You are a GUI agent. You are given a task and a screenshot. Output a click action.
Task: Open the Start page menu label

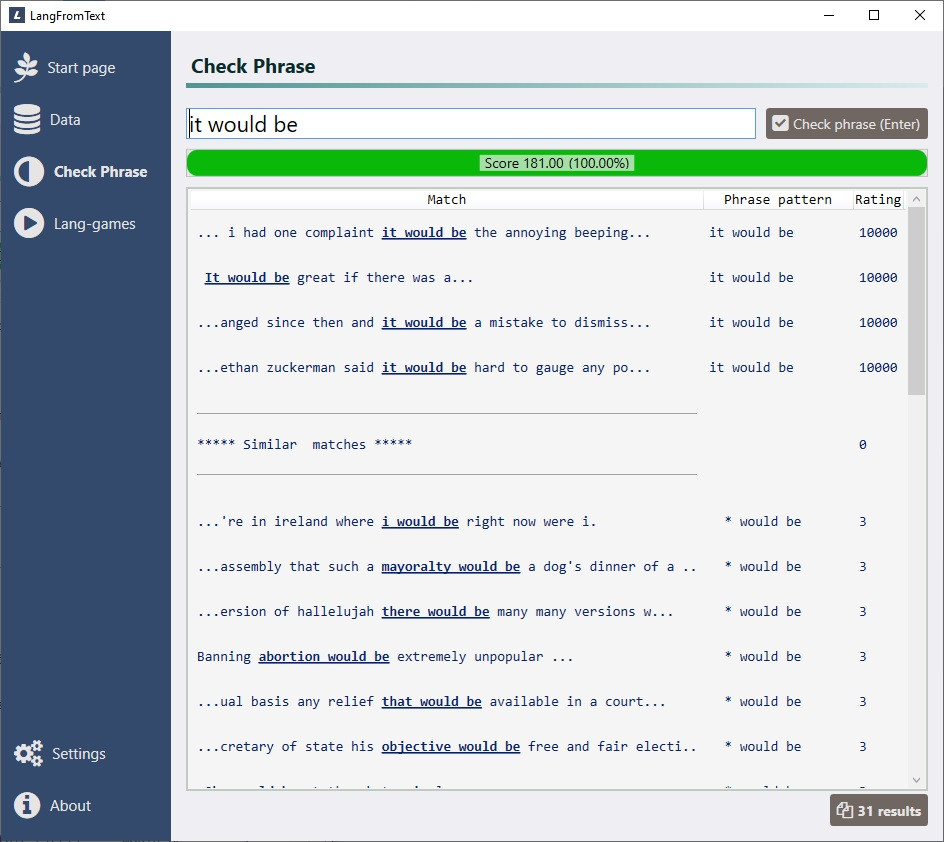[81, 68]
